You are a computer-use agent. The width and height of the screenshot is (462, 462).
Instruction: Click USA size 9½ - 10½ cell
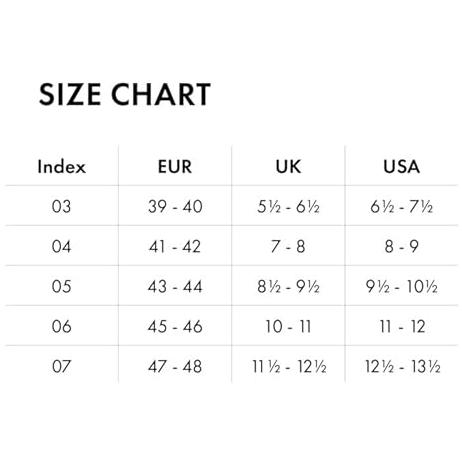click(x=402, y=286)
